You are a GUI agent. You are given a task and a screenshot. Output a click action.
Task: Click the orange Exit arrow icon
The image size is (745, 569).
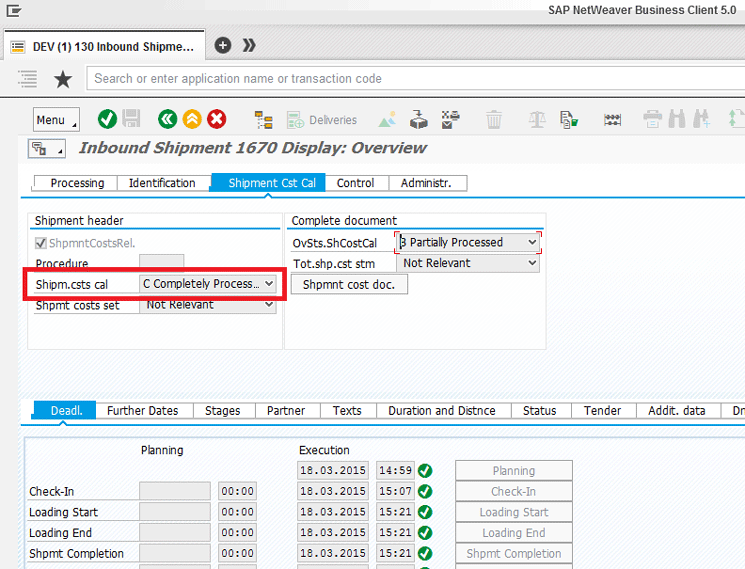click(192, 119)
